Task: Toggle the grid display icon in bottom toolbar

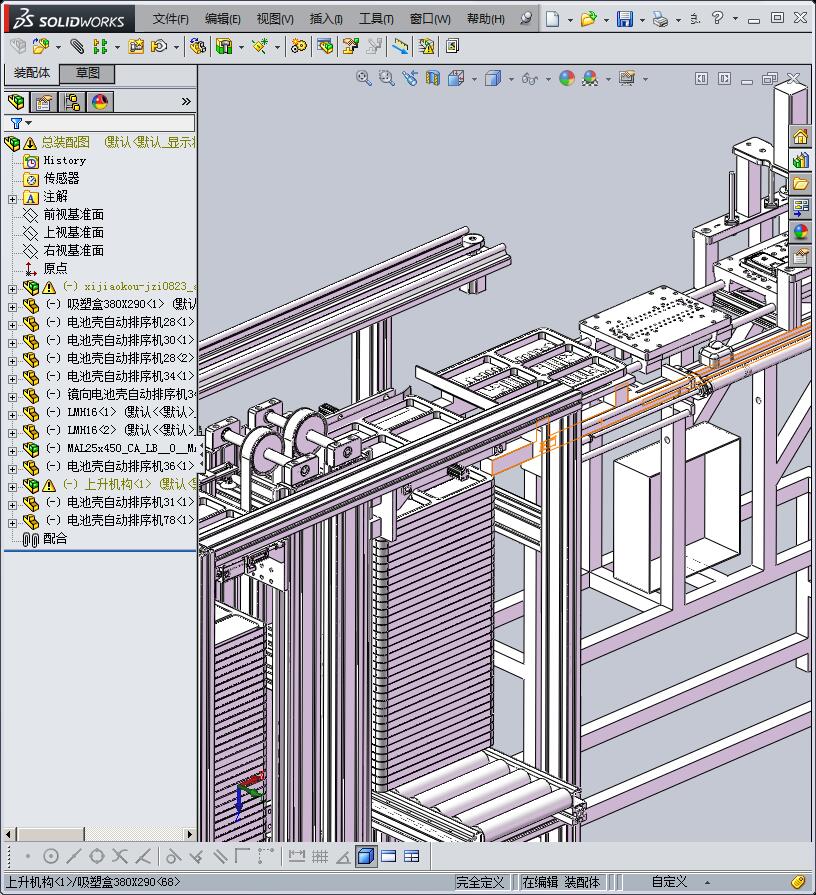Action: click(320, 856)
